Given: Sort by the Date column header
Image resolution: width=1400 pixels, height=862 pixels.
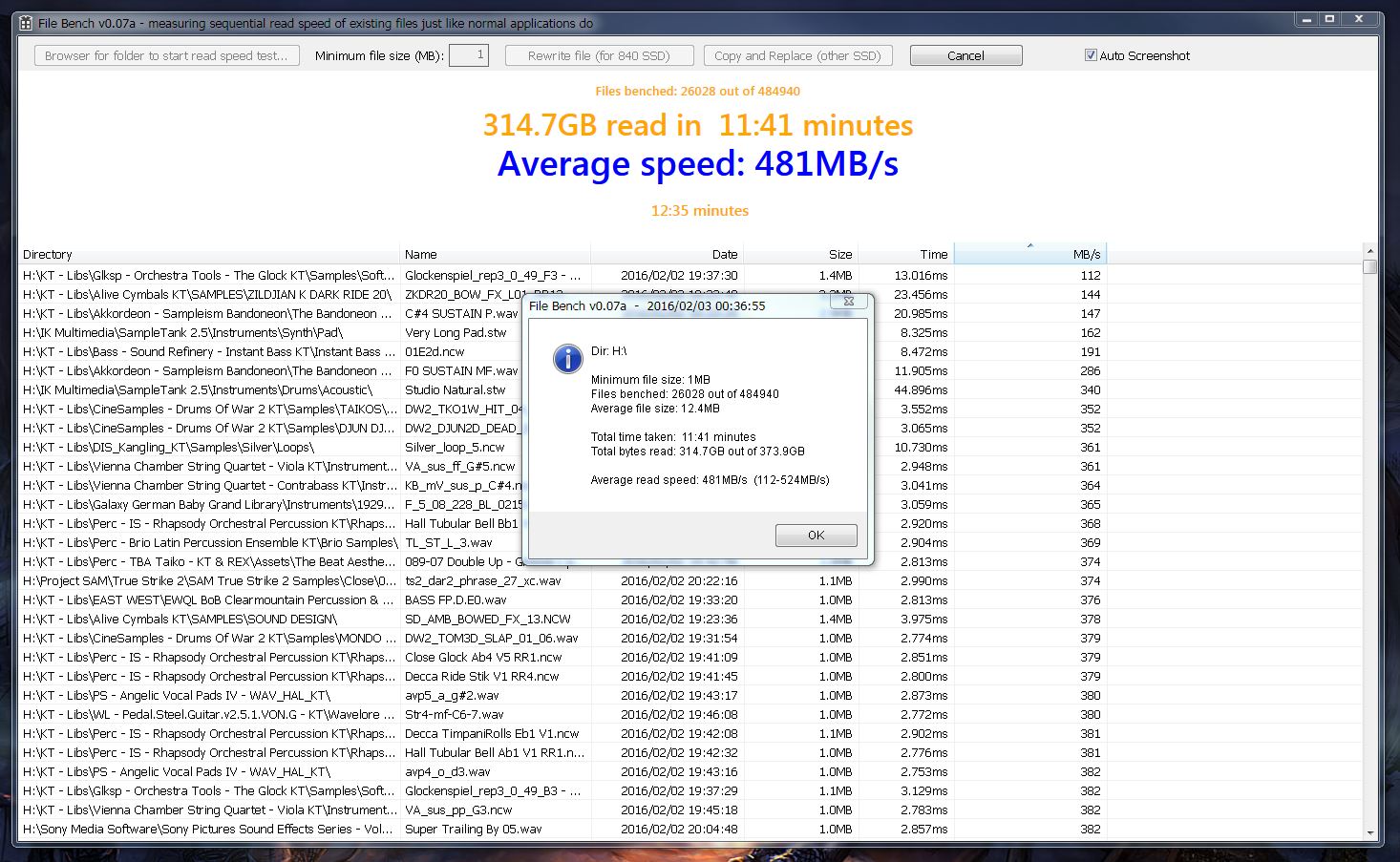Looking at the screenshot, I should coord(667,254).
